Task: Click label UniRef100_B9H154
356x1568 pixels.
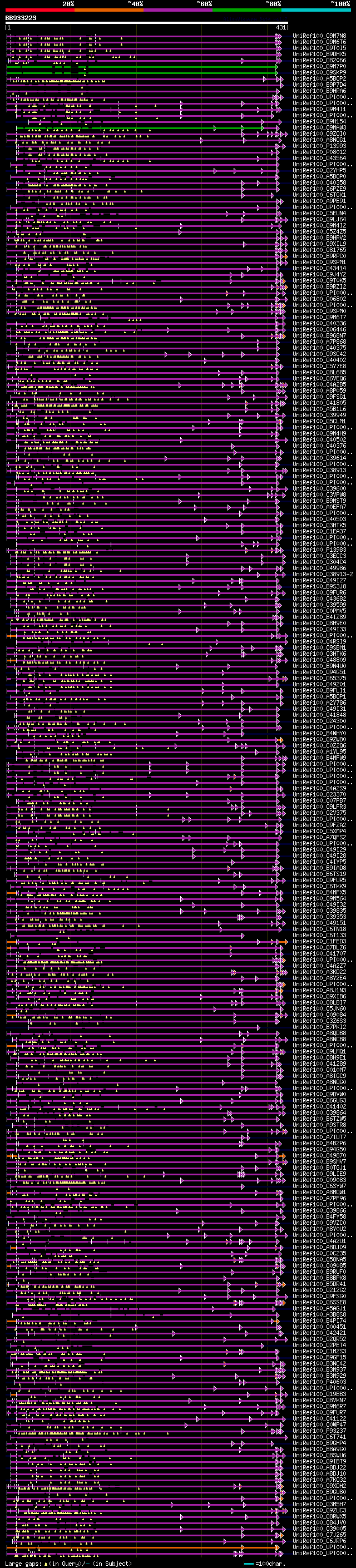Action: (x=319, y=122)
